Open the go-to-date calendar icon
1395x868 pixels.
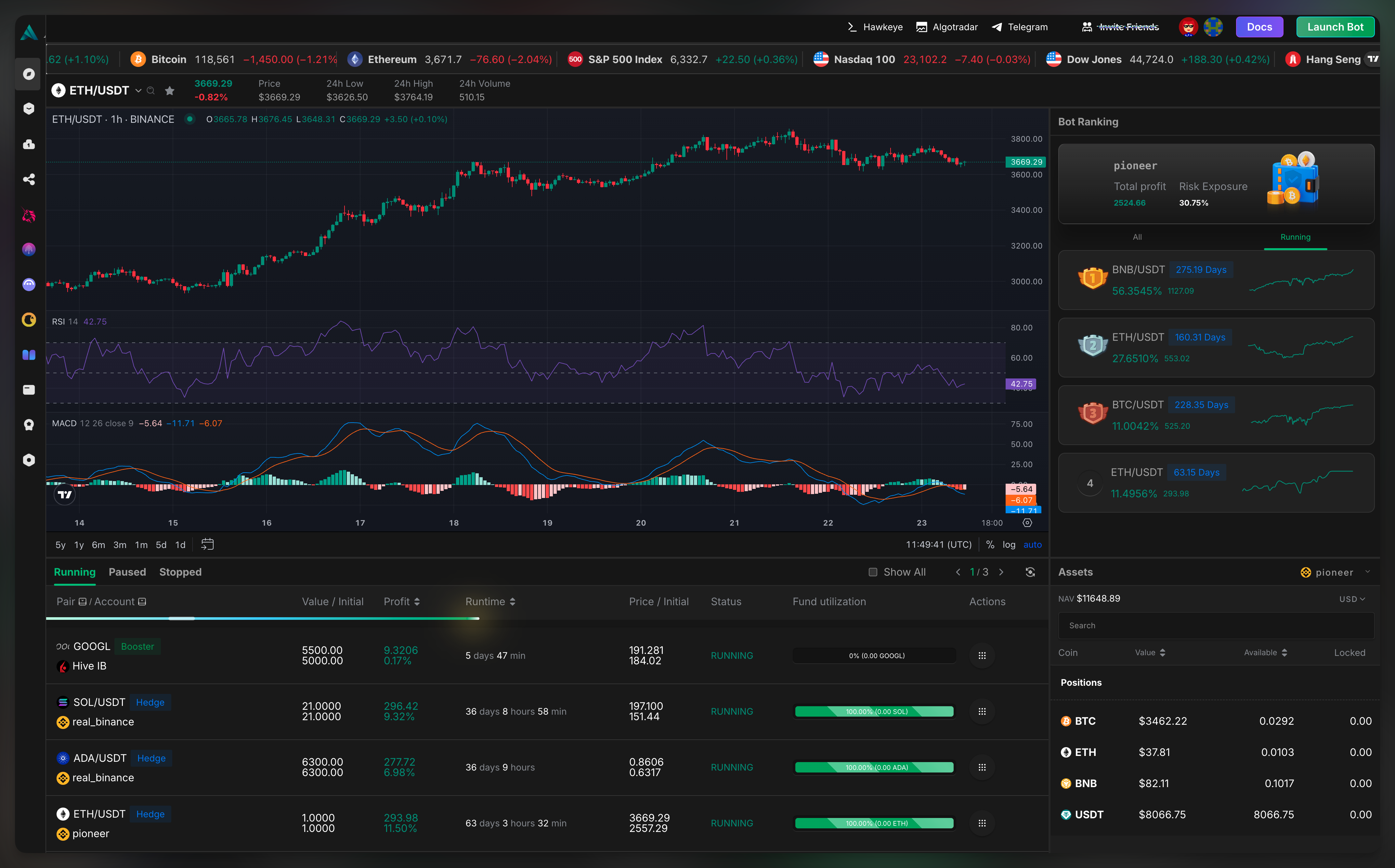207,544
